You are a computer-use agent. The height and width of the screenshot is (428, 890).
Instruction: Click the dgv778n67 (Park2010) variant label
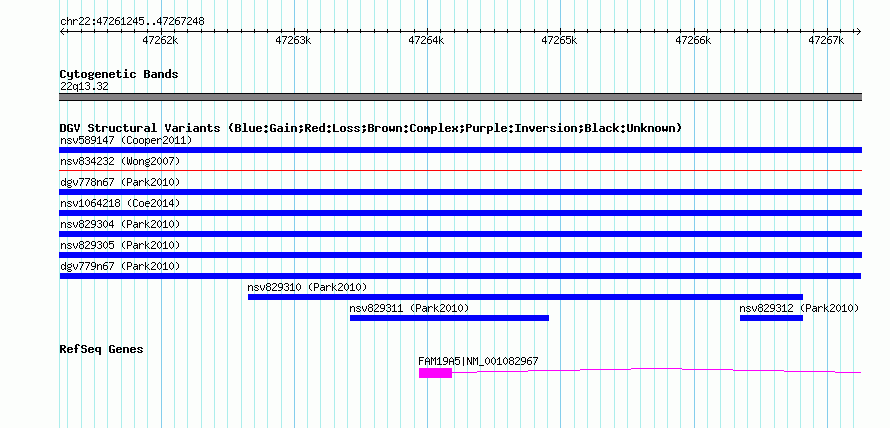click(120, 182)
